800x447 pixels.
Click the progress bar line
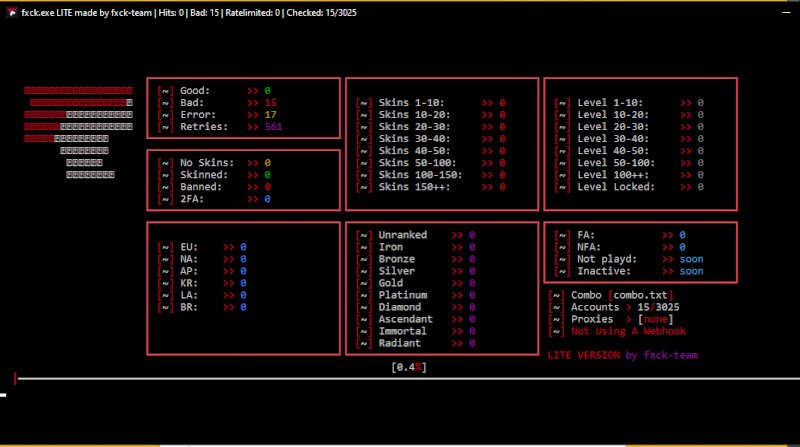click(400, 379)
